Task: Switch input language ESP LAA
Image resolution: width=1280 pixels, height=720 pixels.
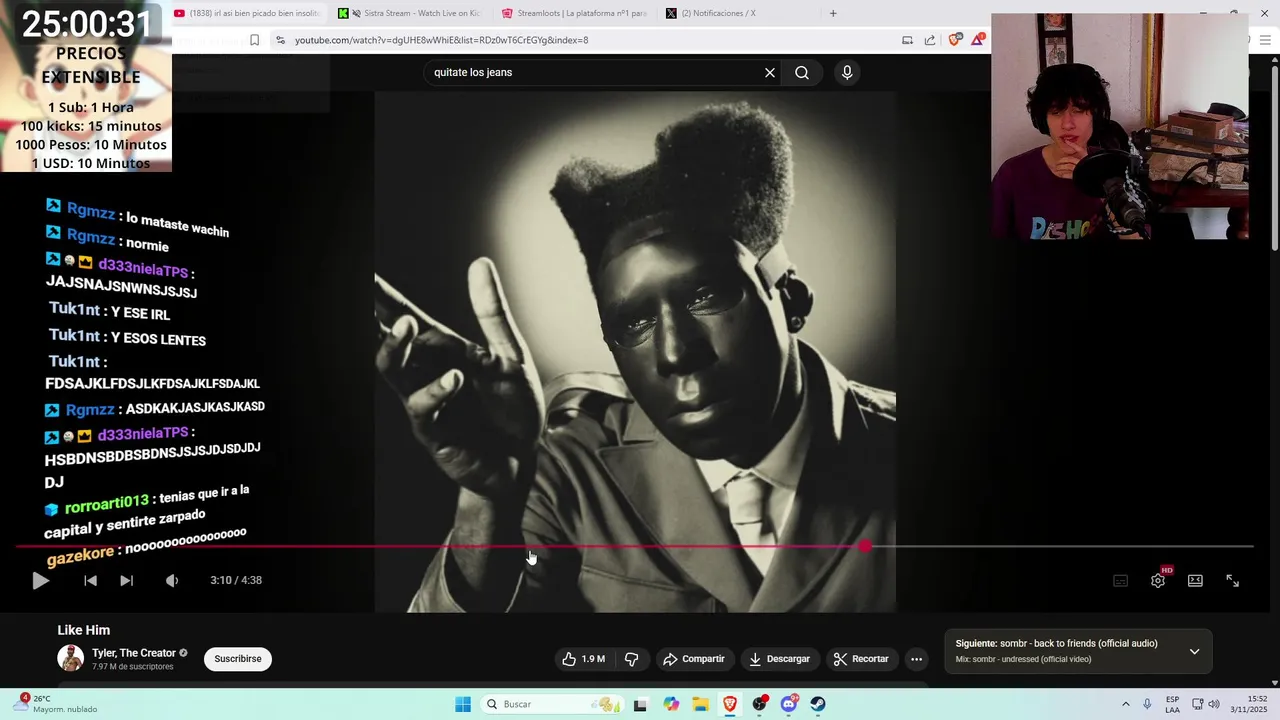Action: [x=1172, y=704]
